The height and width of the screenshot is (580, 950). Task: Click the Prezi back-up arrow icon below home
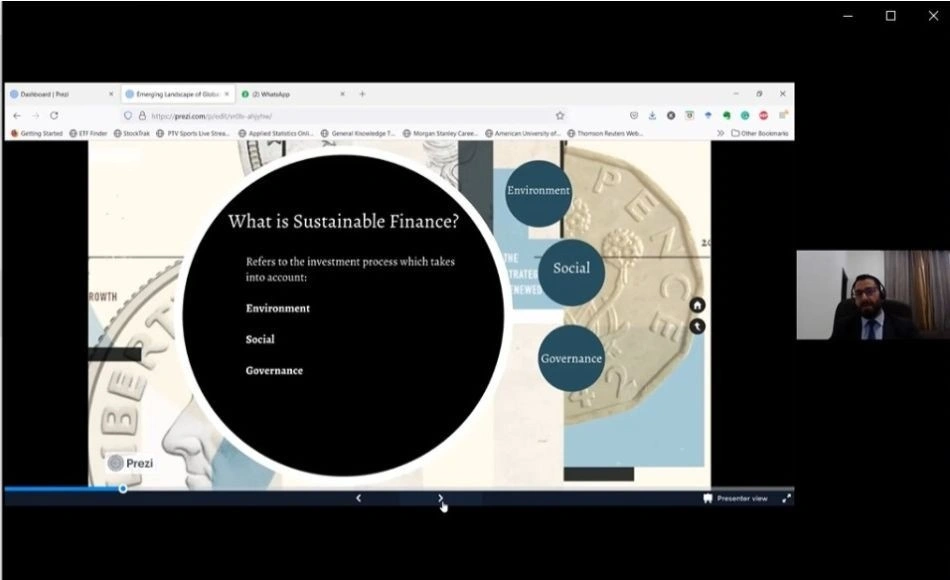click(x=697, y=327)
